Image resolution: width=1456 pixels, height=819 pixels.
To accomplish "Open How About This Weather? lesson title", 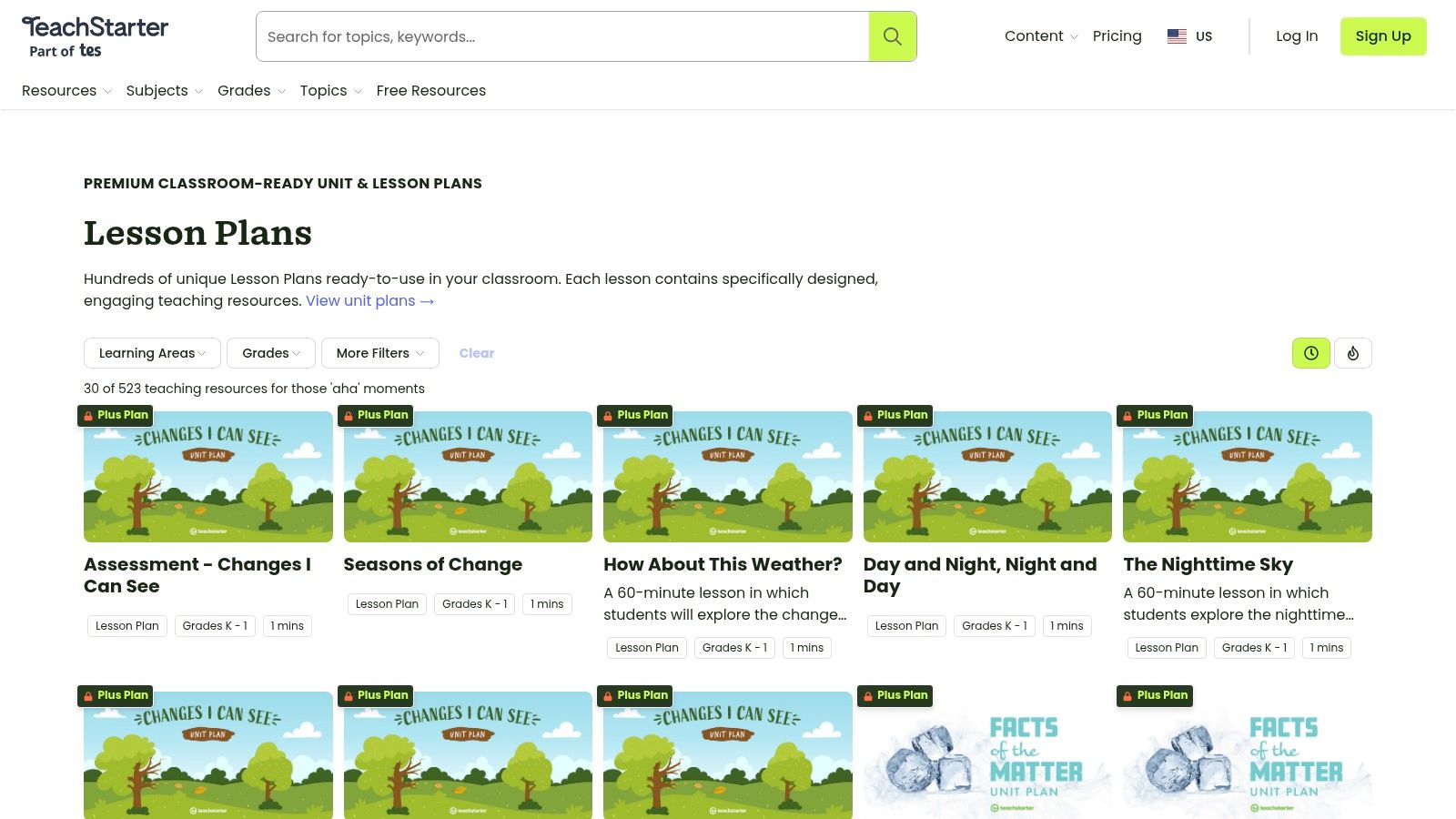I will coord(723,564).
